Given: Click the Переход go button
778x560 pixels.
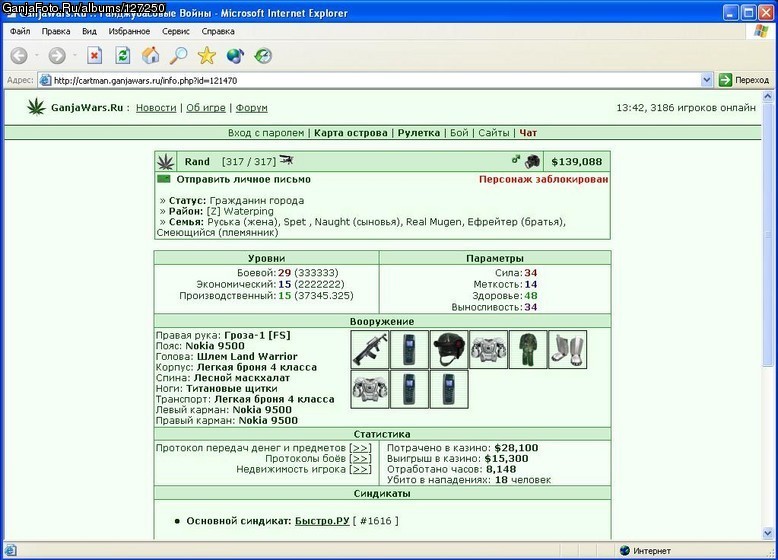Looking at the screenshot, I should click(x=744, y=80).
